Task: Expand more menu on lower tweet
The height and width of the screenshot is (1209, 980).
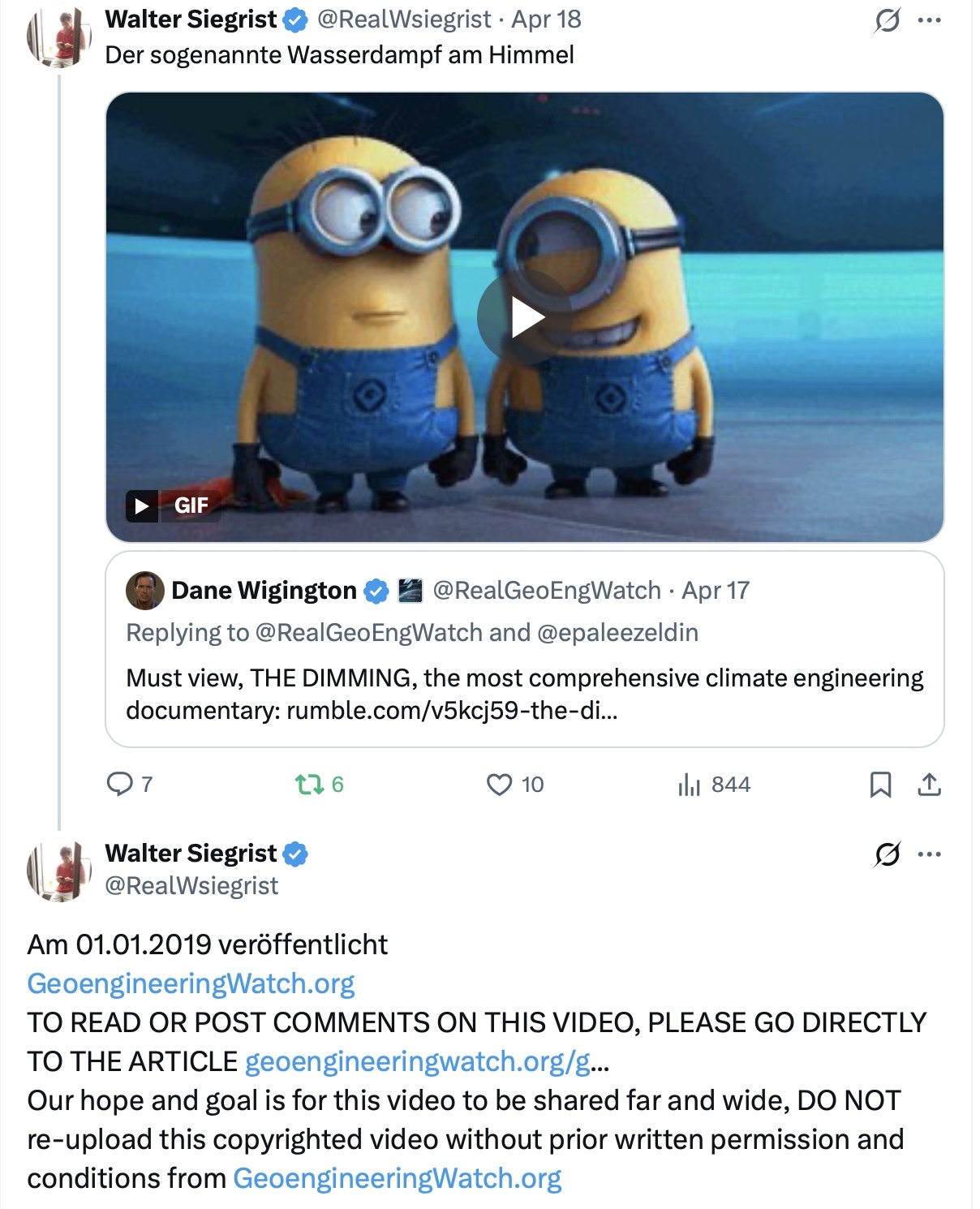Action: 930,854
